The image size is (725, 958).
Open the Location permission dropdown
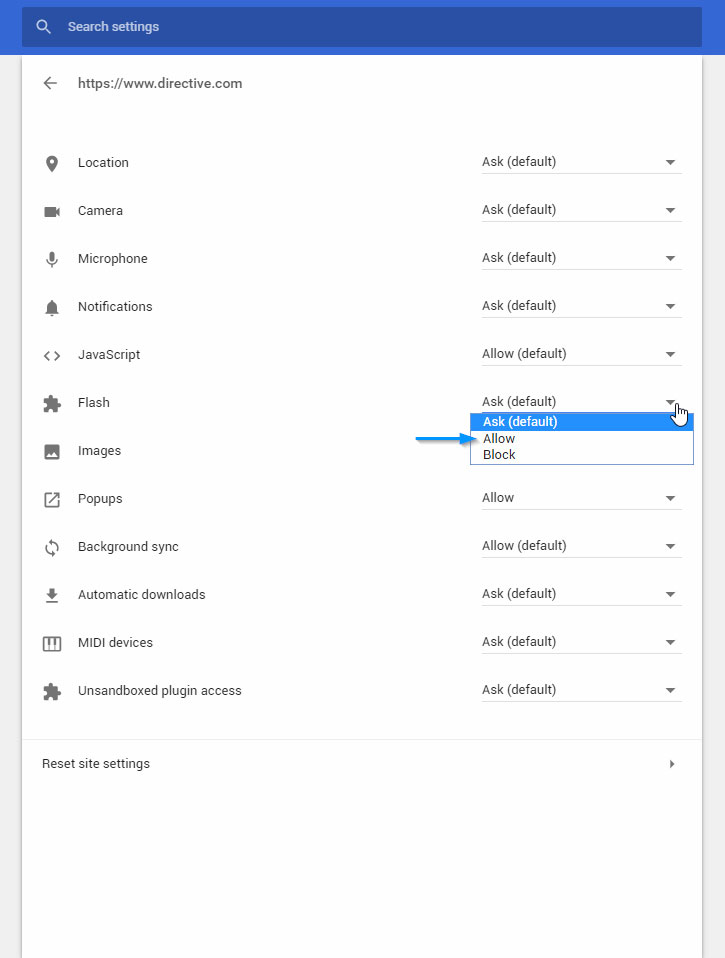(x=580, y=161)
